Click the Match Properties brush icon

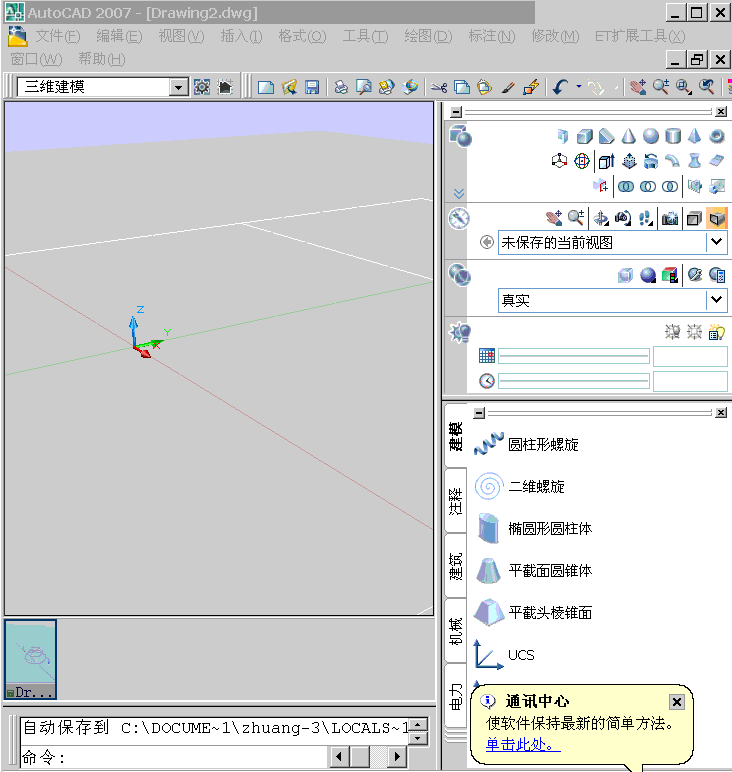[x=508, y=88]
